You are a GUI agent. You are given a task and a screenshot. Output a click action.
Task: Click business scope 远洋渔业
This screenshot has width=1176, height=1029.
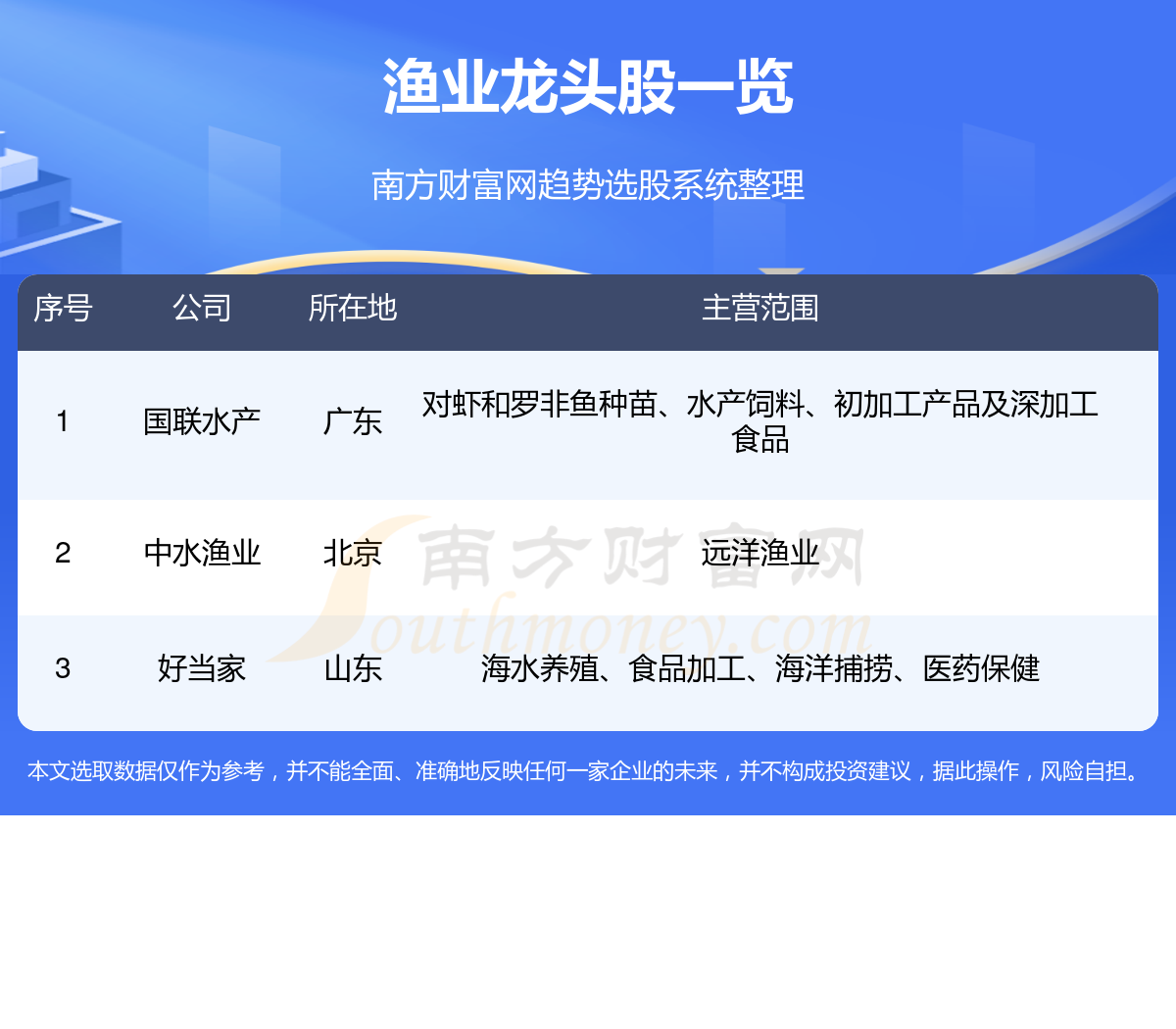point(760,553)
